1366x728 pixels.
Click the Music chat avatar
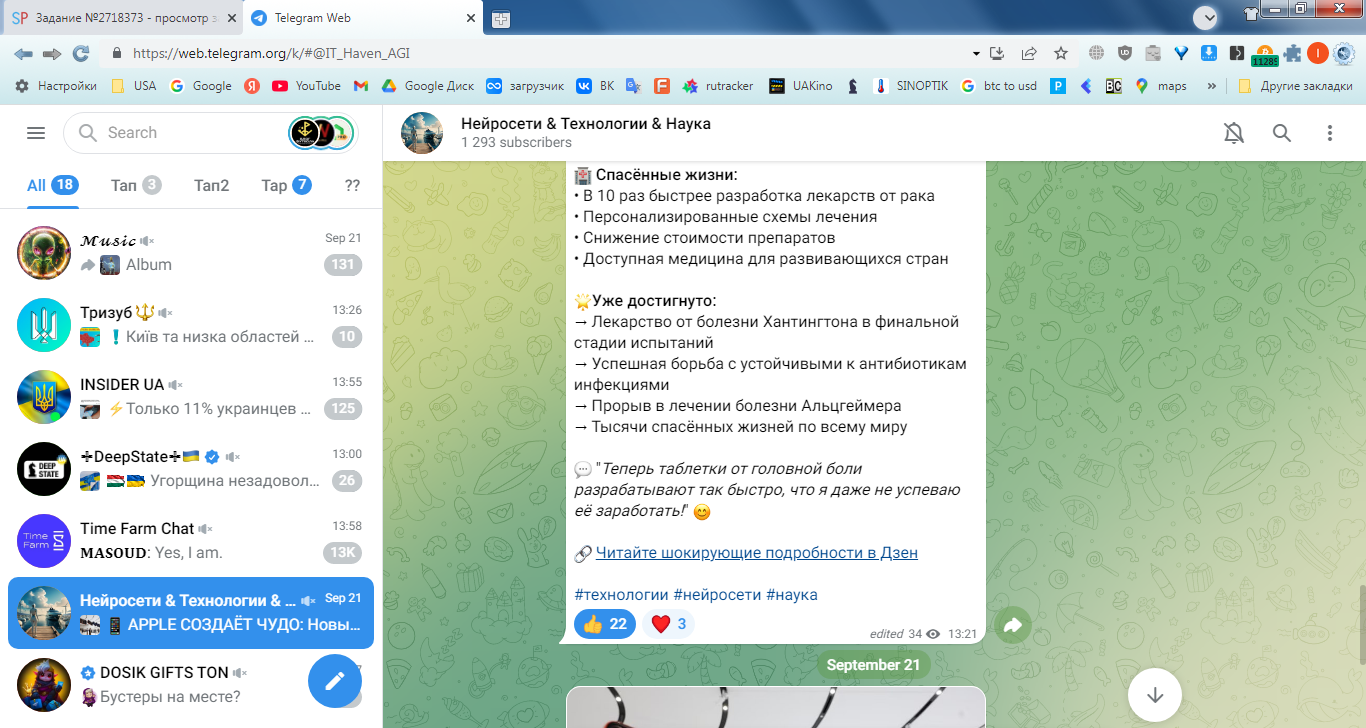(x=44, y=253)
